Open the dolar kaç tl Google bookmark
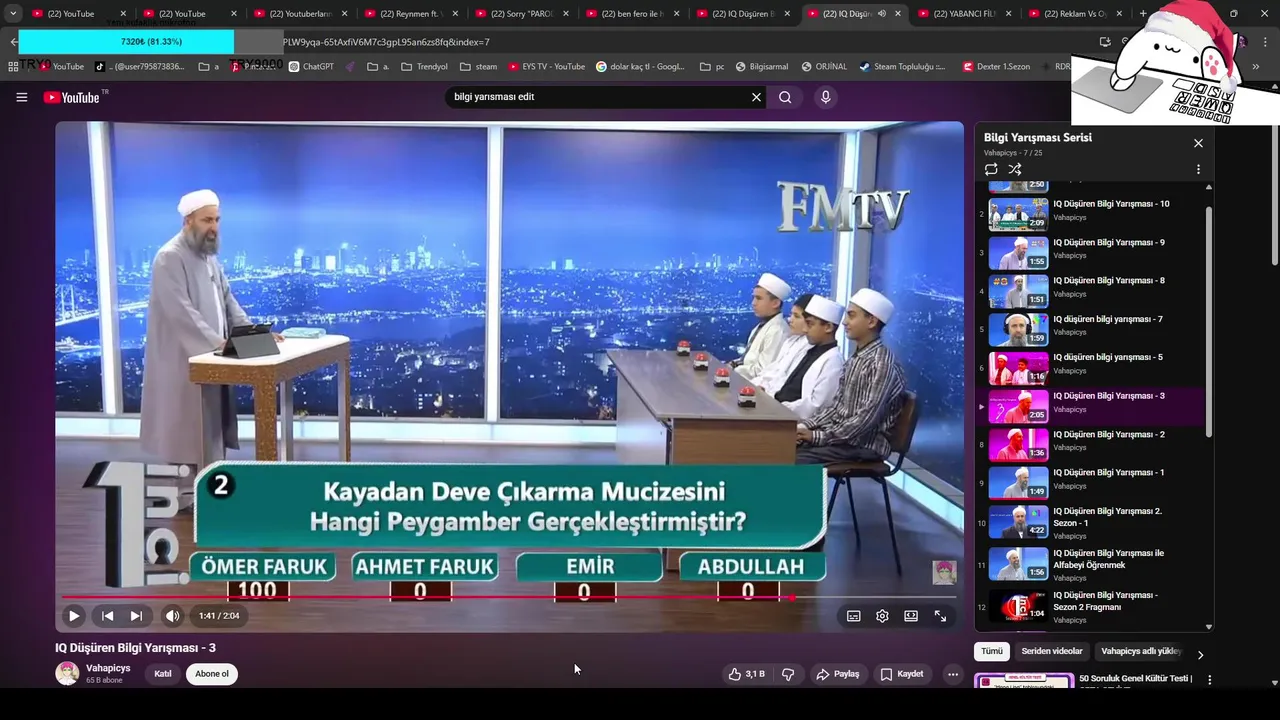The width and height of the screenshot is (1280, 720). (x=641, y=66)
